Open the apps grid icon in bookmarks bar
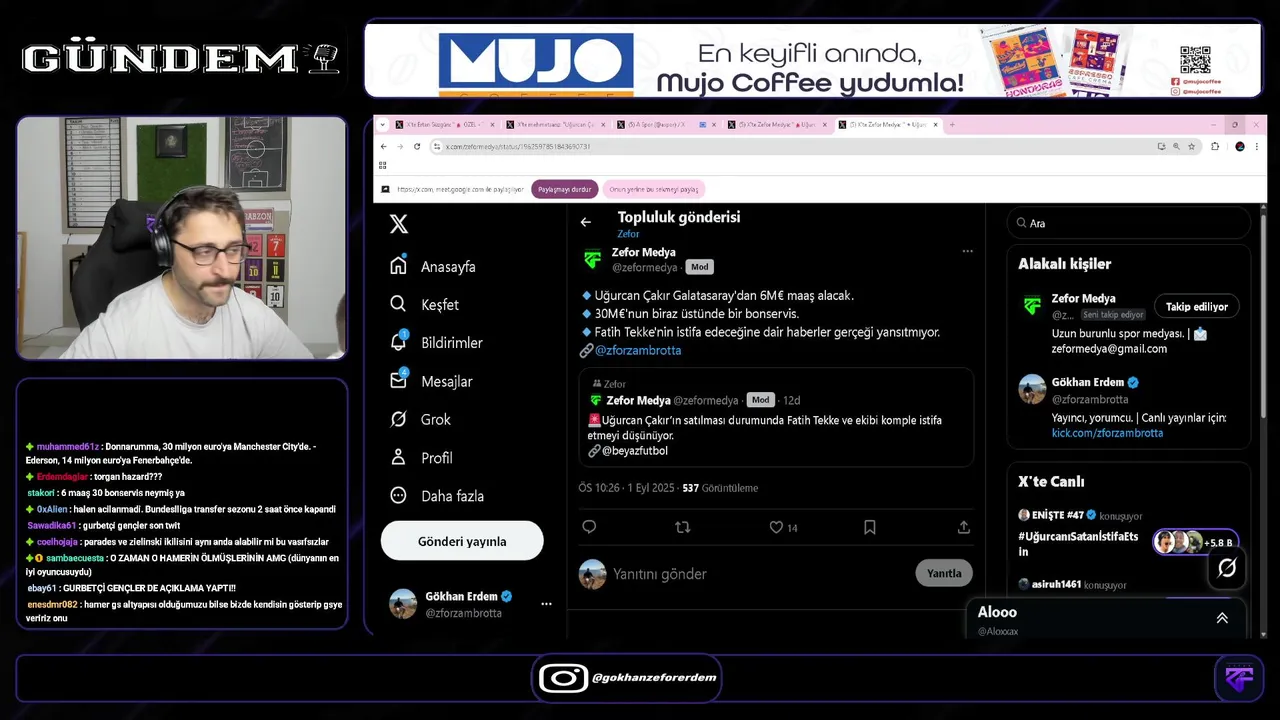 coord(383,165)
